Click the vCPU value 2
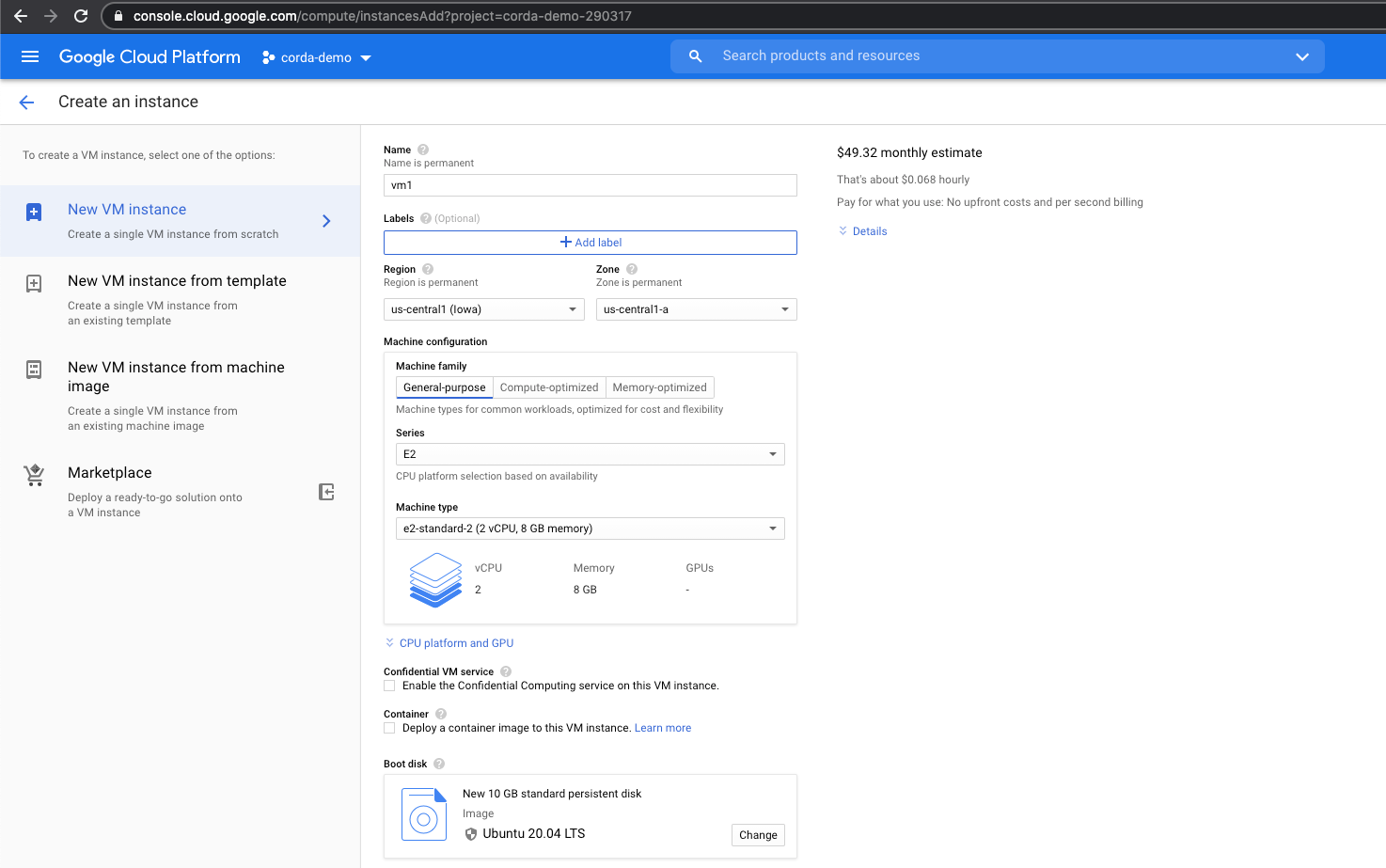The height and width of the screenshot is (868, 1386). [478, 590]
